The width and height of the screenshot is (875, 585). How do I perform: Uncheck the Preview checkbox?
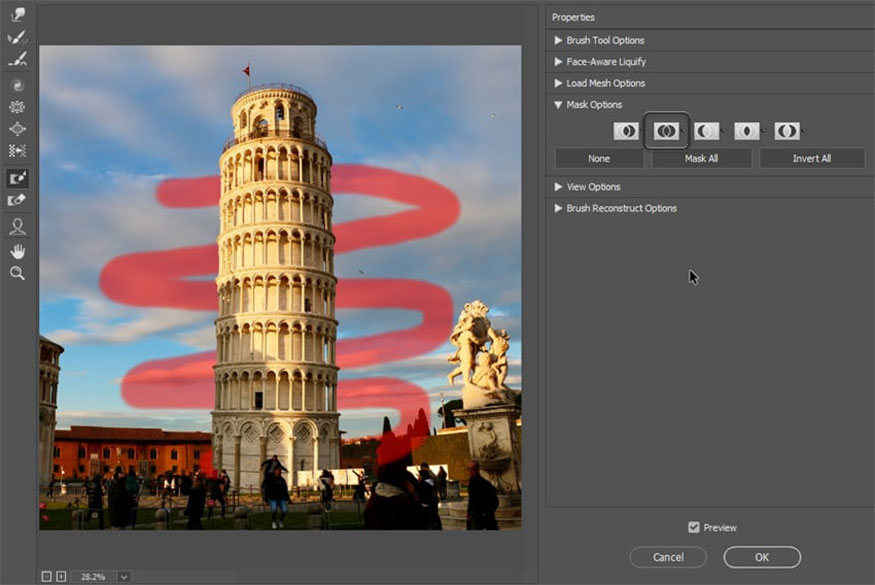[x=694, y=527]
